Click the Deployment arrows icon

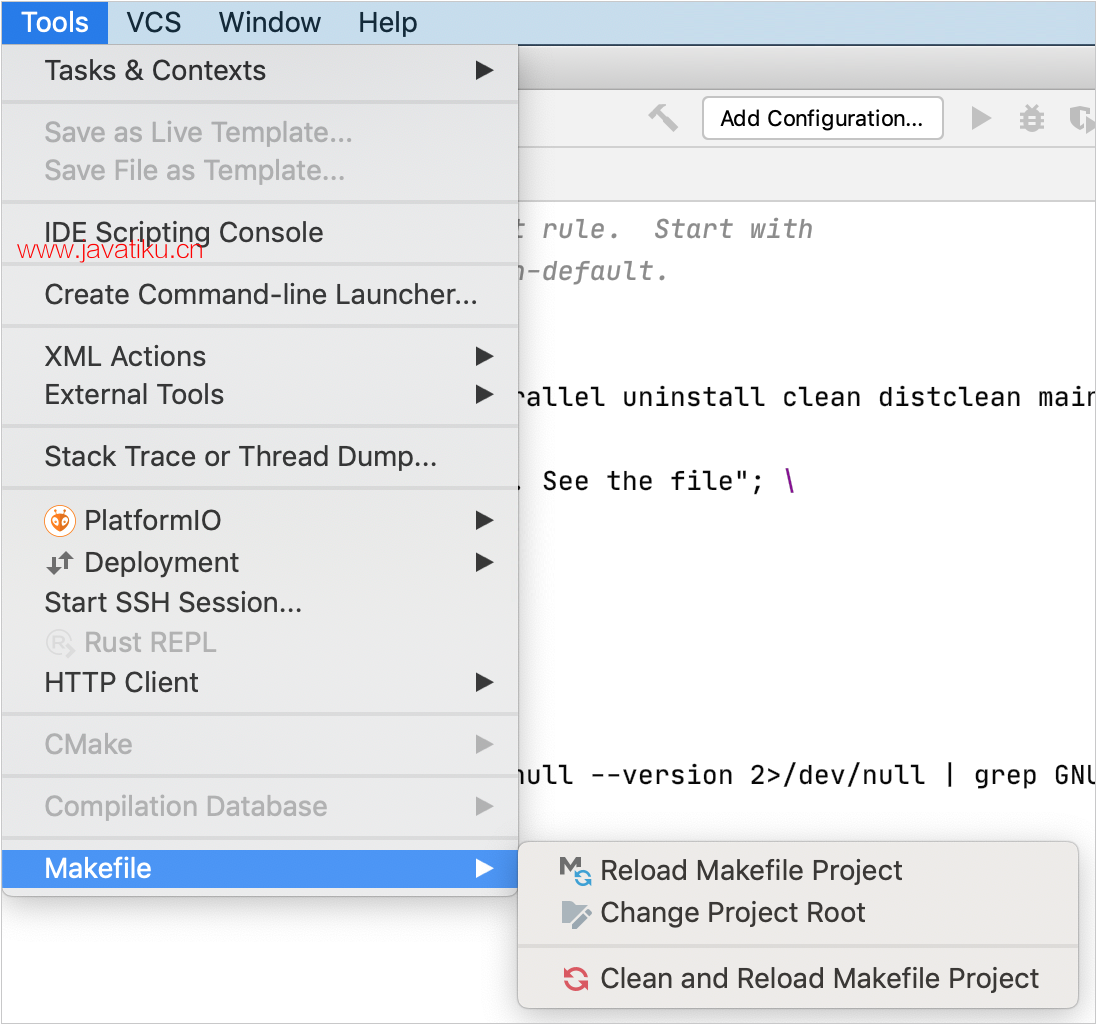click(x=60, y=563)
